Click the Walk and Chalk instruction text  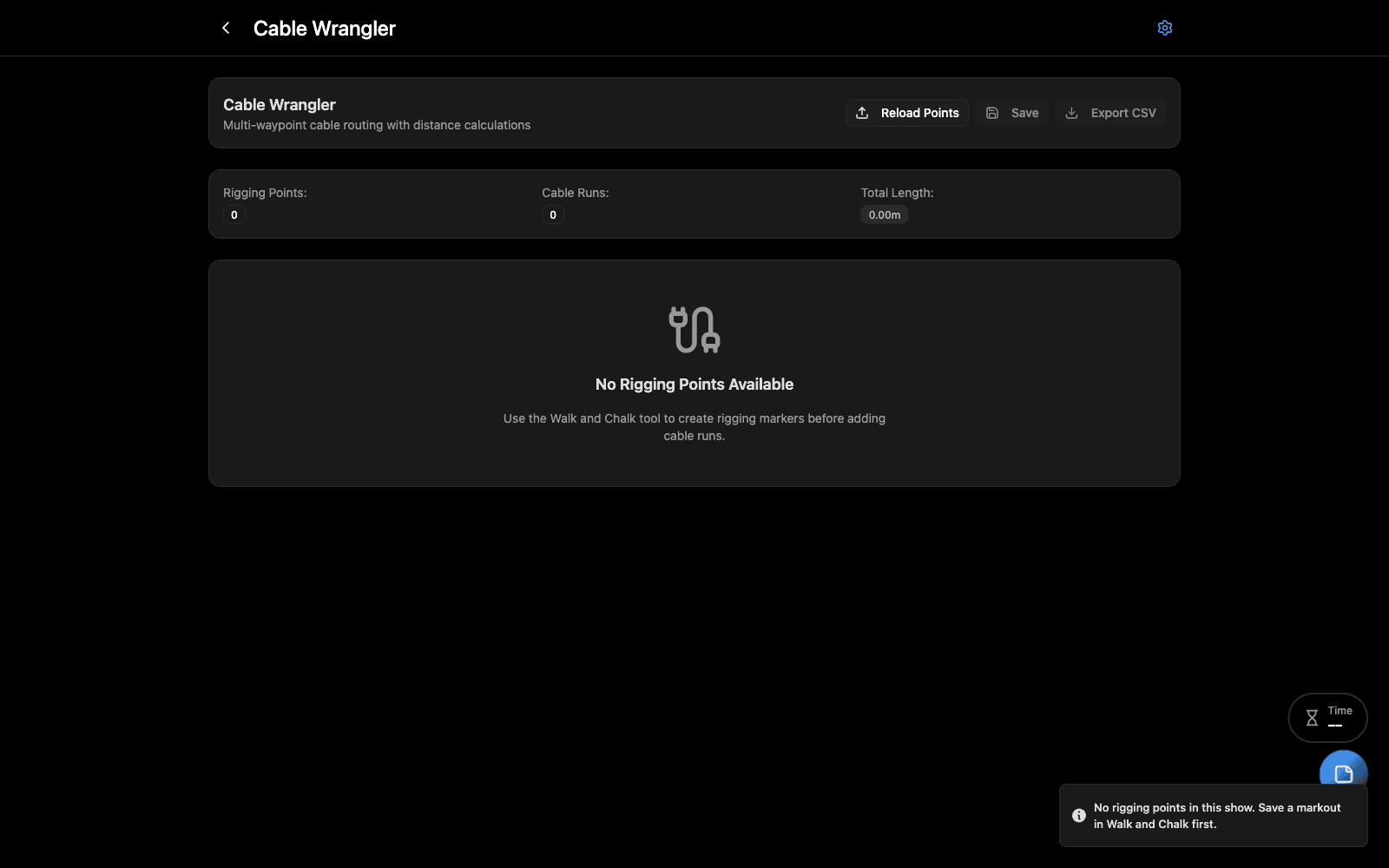coord(694,427)
